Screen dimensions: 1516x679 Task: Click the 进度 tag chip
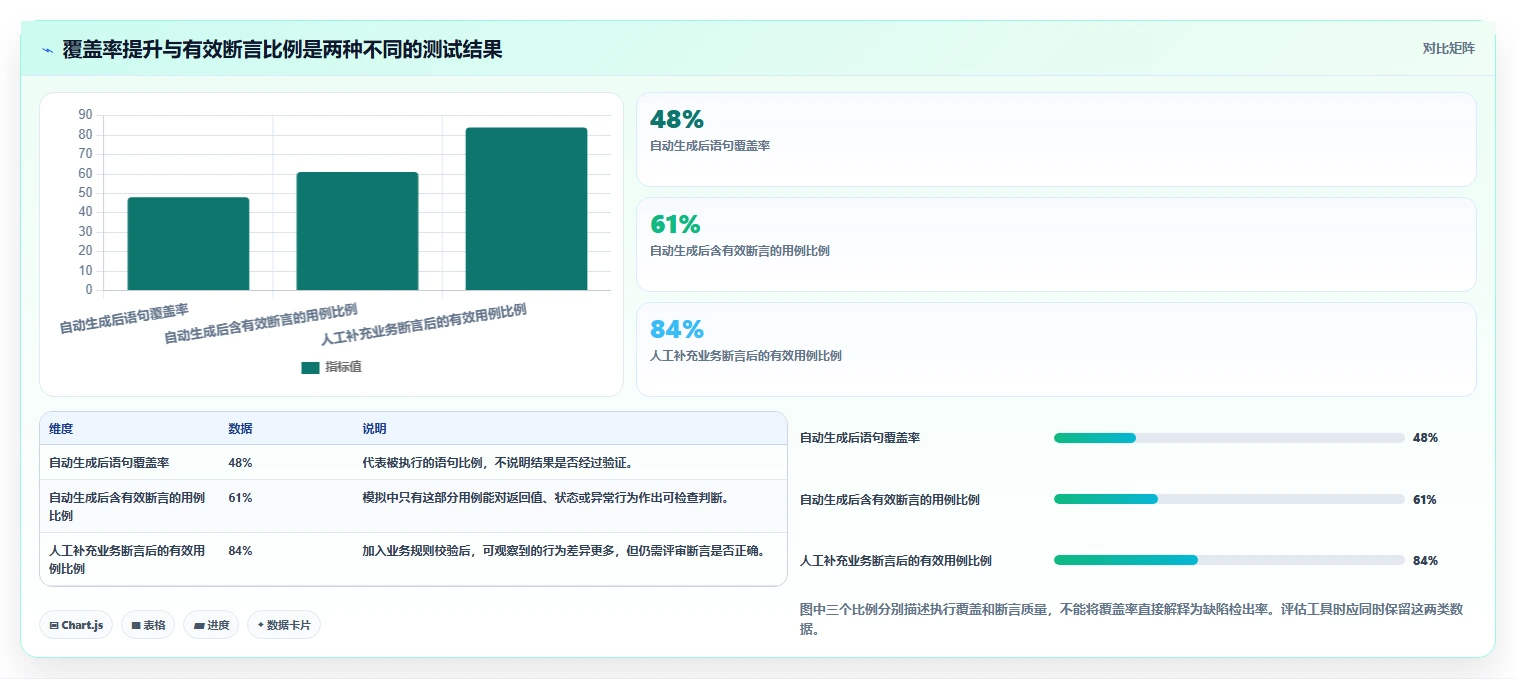(211, 625)
